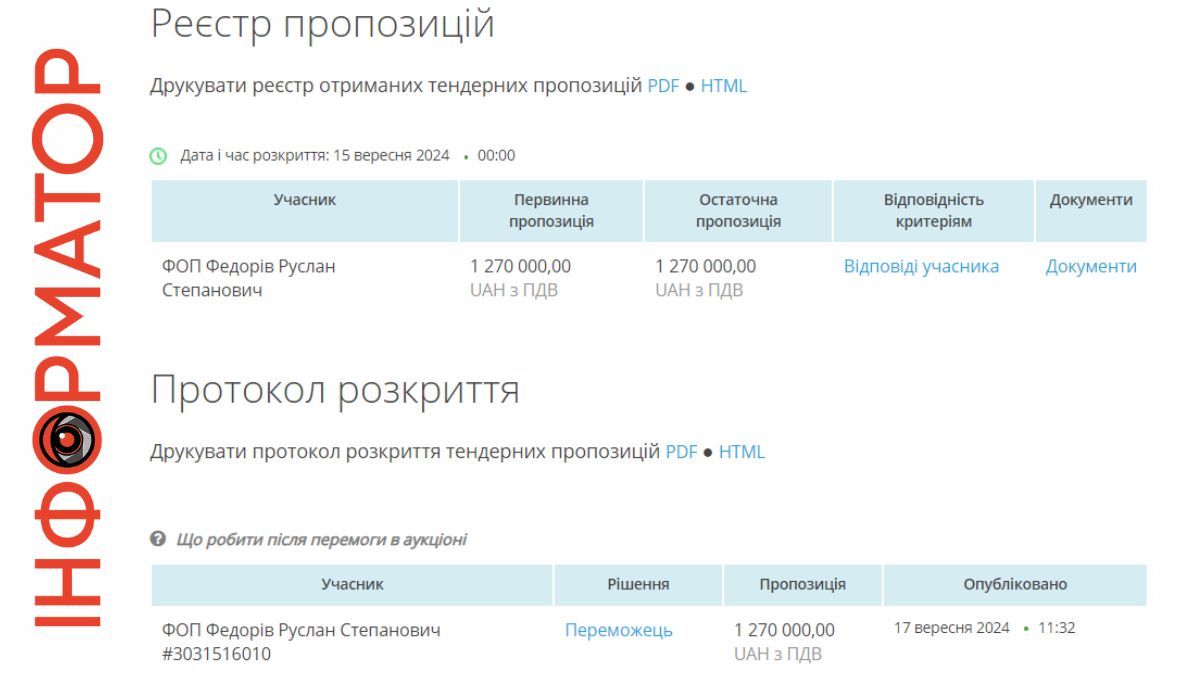Click the 'Рішення' header in protocol table
Viewport: 1200px width, 675px height.
coord(639,586)
